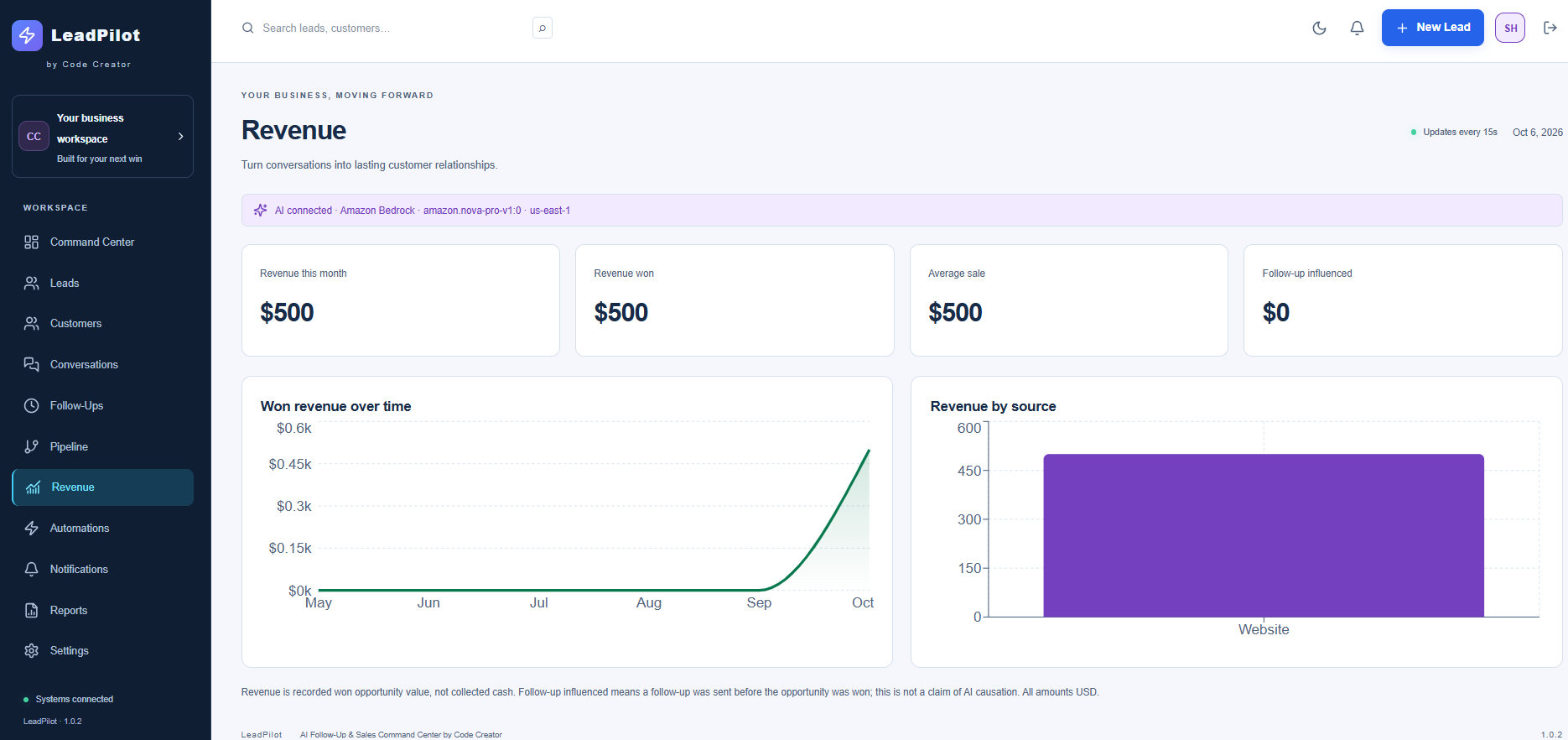Click the Leads people icon
The width and height of the screenshot is (1568, 740).
(x=32, y=284)
